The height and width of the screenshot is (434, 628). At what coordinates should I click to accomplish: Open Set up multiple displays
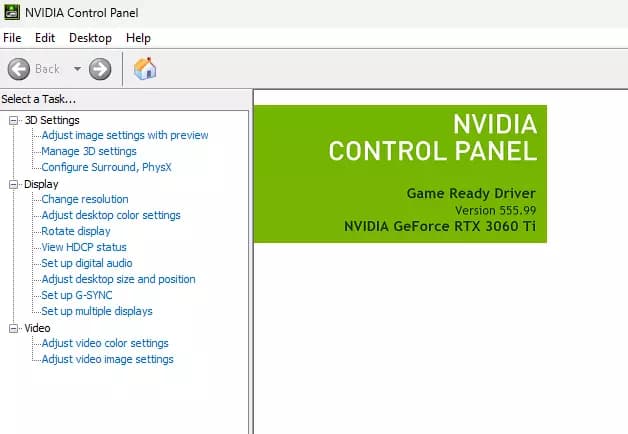coord(97,311)
